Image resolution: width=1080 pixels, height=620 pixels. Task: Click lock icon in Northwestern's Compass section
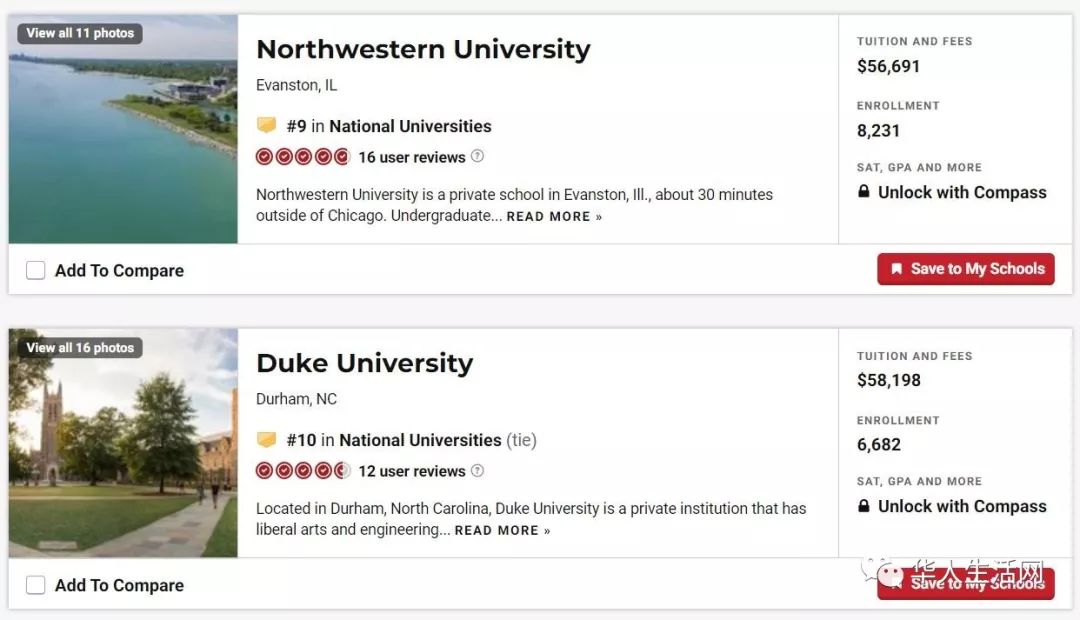[864, 192]
